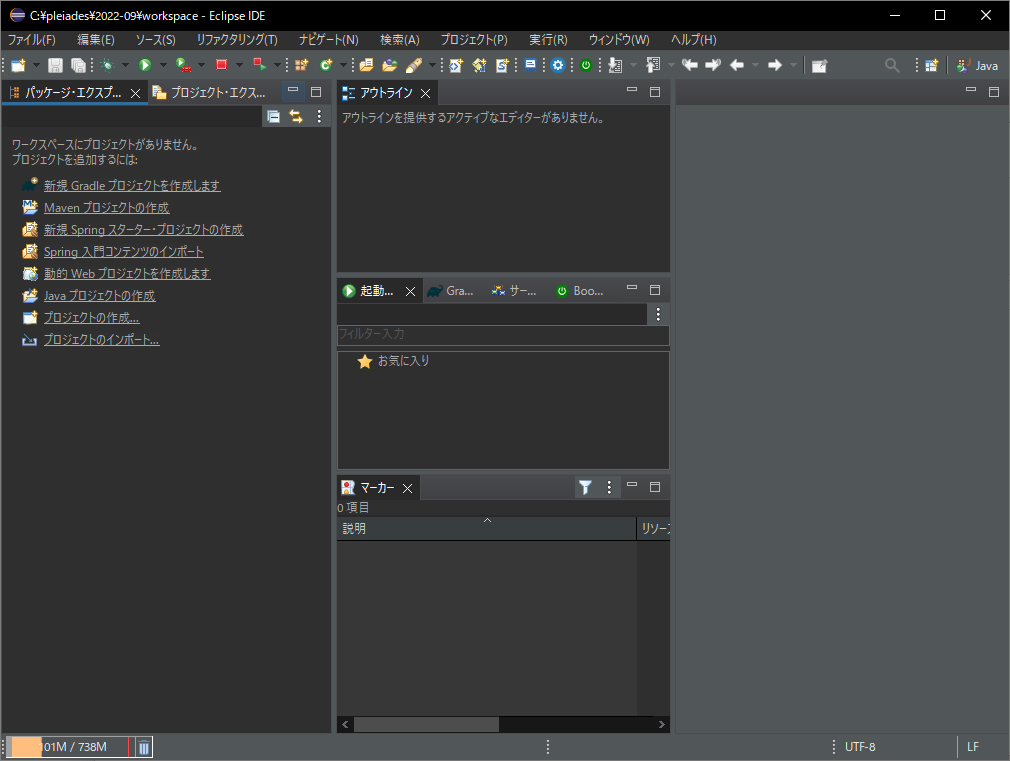
Task: Click the Save floppy disk icon
Action: click(55, 65)
